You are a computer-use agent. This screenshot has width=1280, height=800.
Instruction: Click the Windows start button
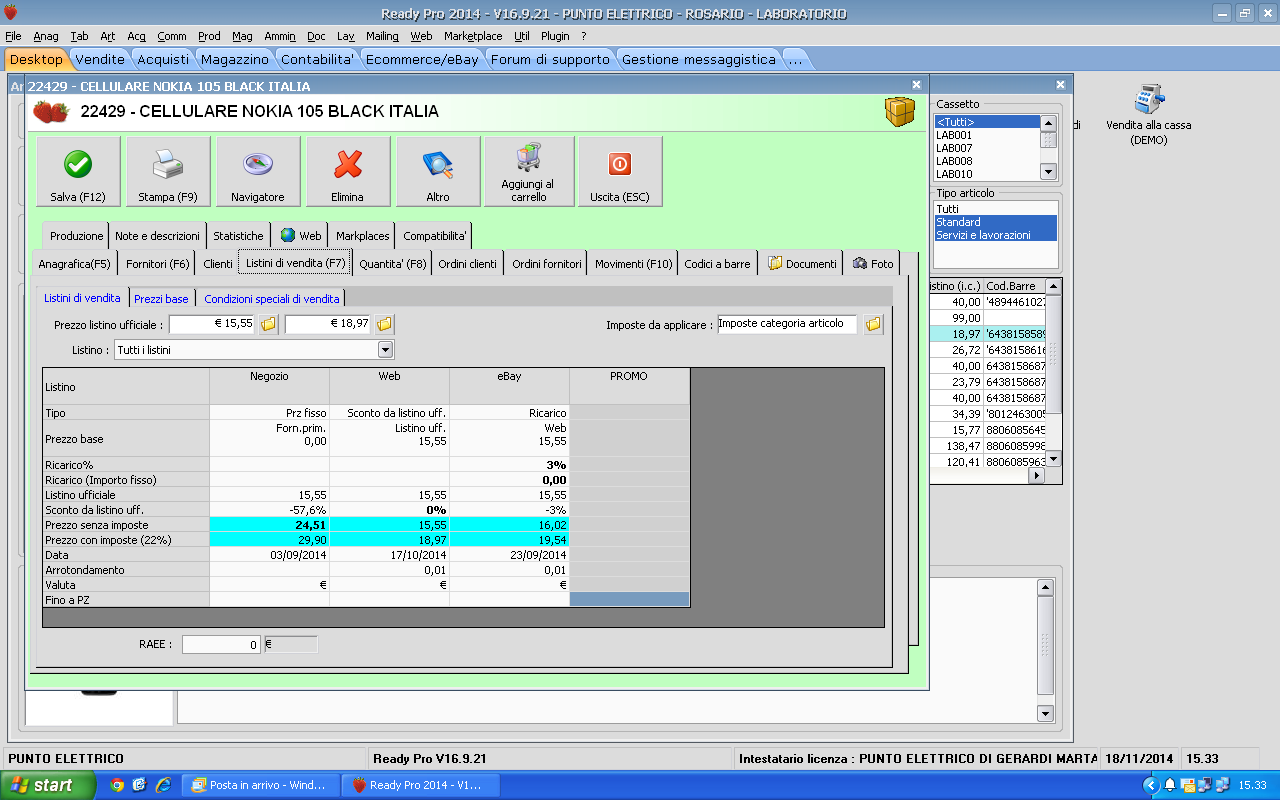pos(48,785)
